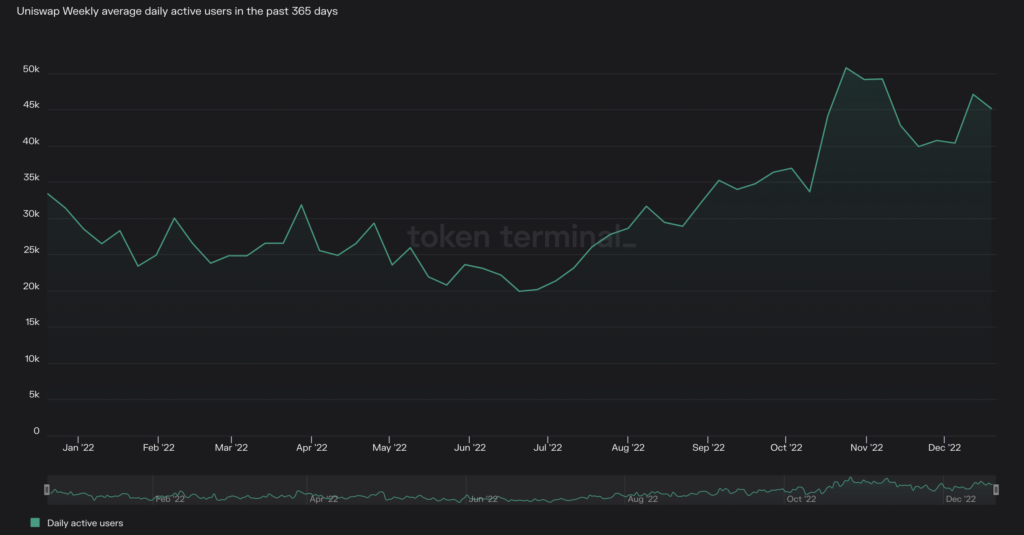
Task: Click the 15k y-axis label
Action: point(32,323)
